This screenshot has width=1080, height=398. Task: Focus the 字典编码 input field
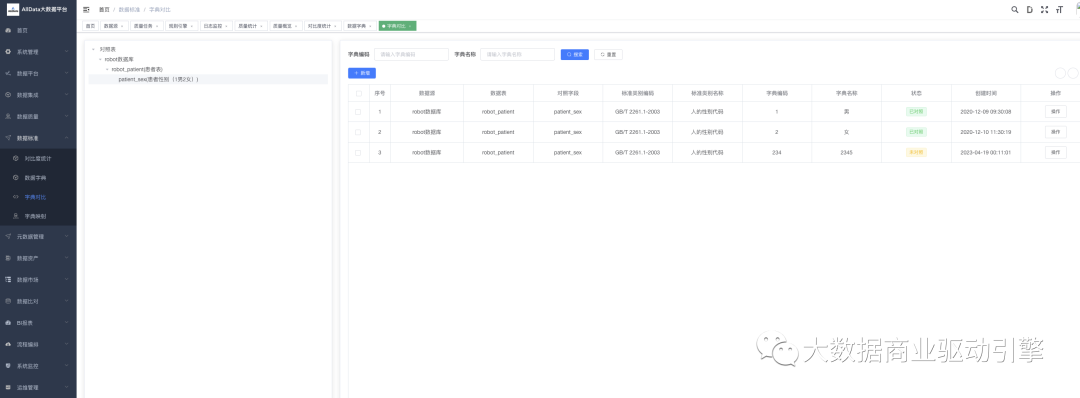(411, 54)
